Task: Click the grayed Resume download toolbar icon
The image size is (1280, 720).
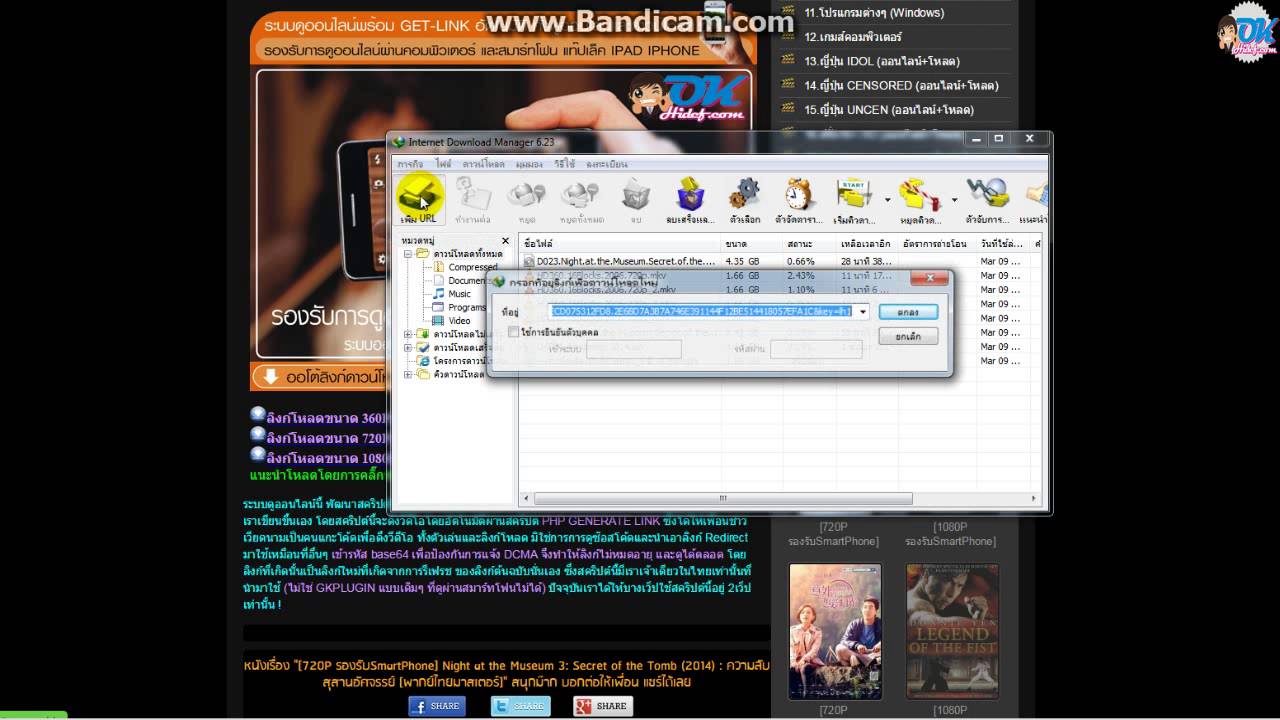Action: coord(472,199)
